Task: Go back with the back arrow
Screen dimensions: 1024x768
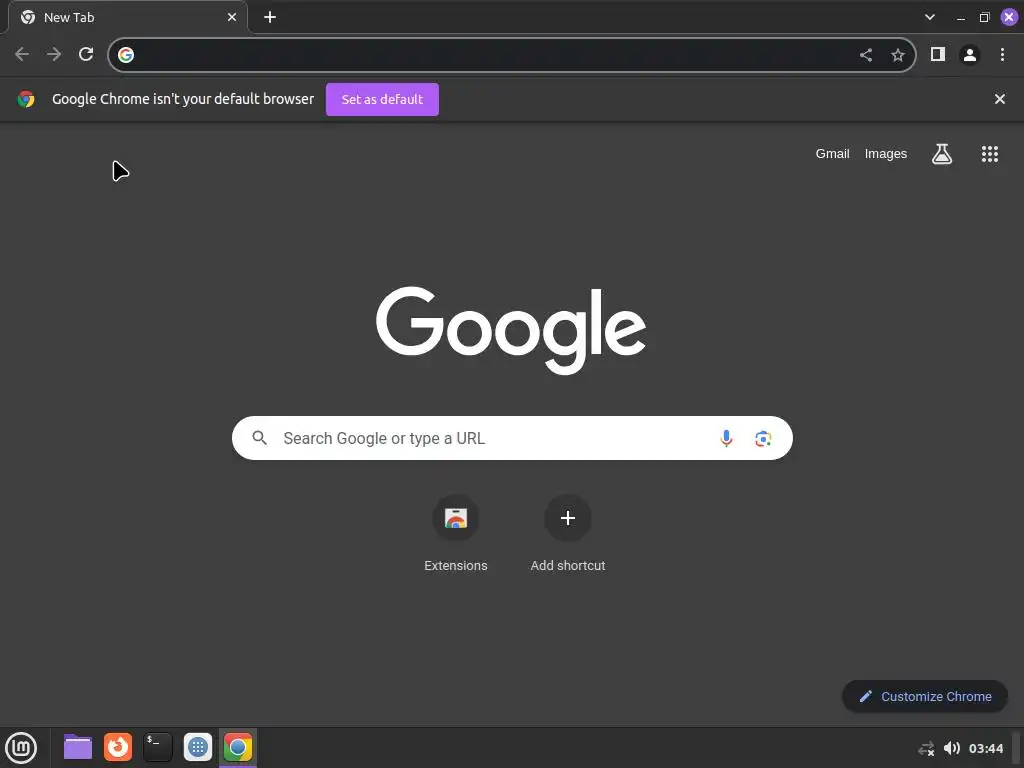Action: [x=22, y=54]
